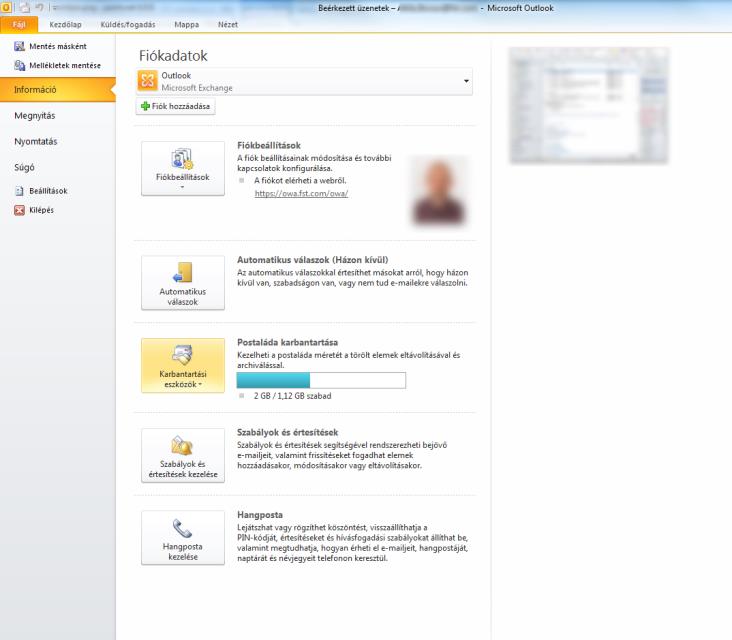
Task: Open the Automatikus válaszok button
Action: point(183,283)
